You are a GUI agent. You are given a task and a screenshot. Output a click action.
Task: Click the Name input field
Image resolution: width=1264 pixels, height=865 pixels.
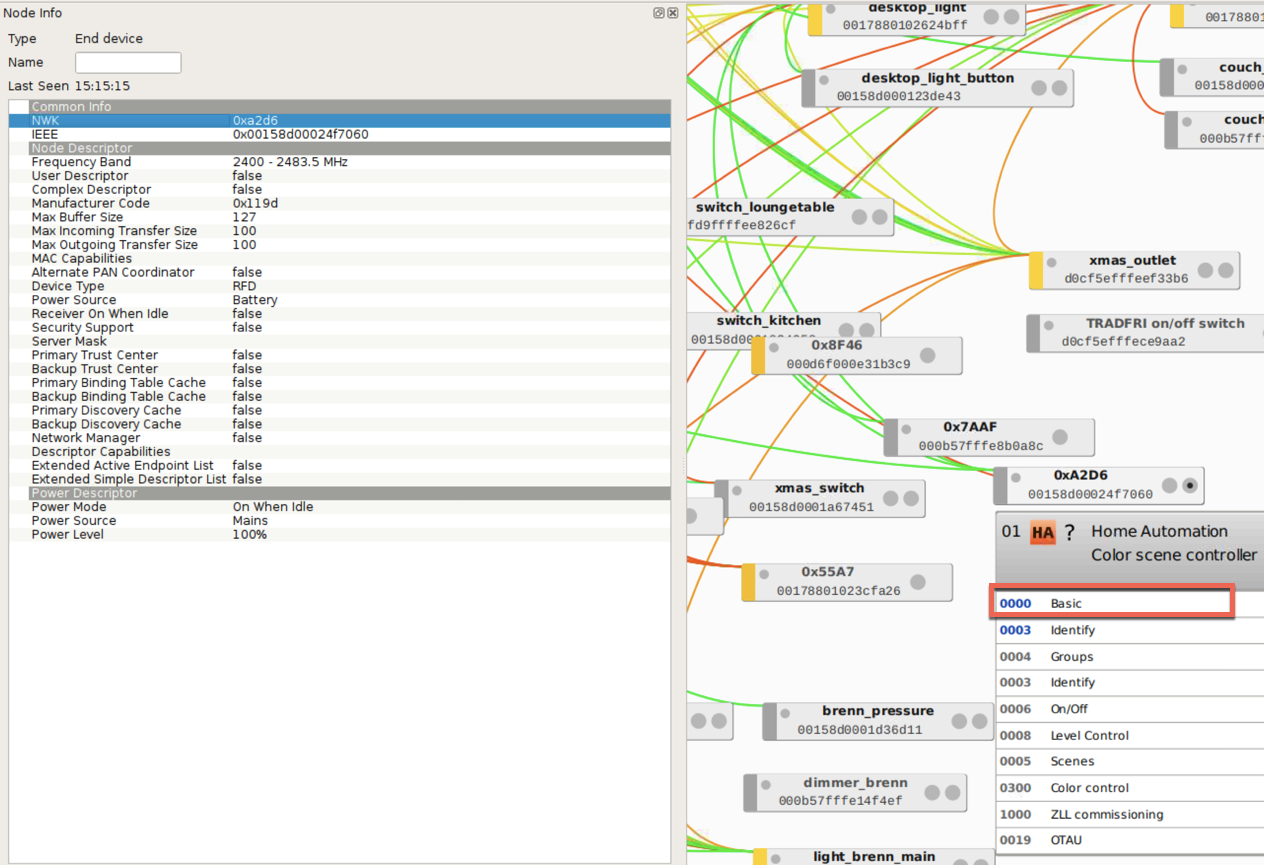coord(128,62)
